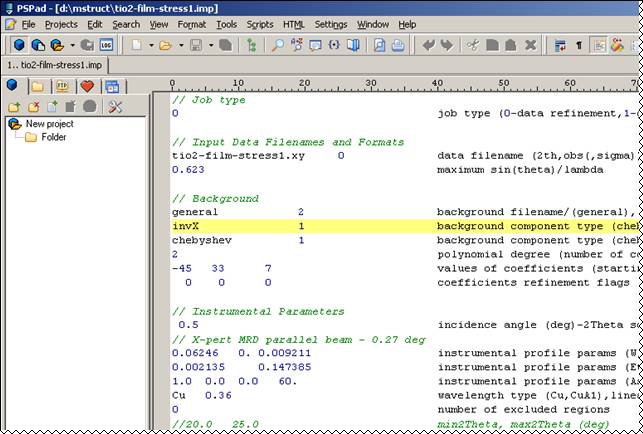The image size is (643, 434).
Task: Click tio2-film-stress1.xy filename in editor
Action: pyautogui.click(x=238, y=156)
